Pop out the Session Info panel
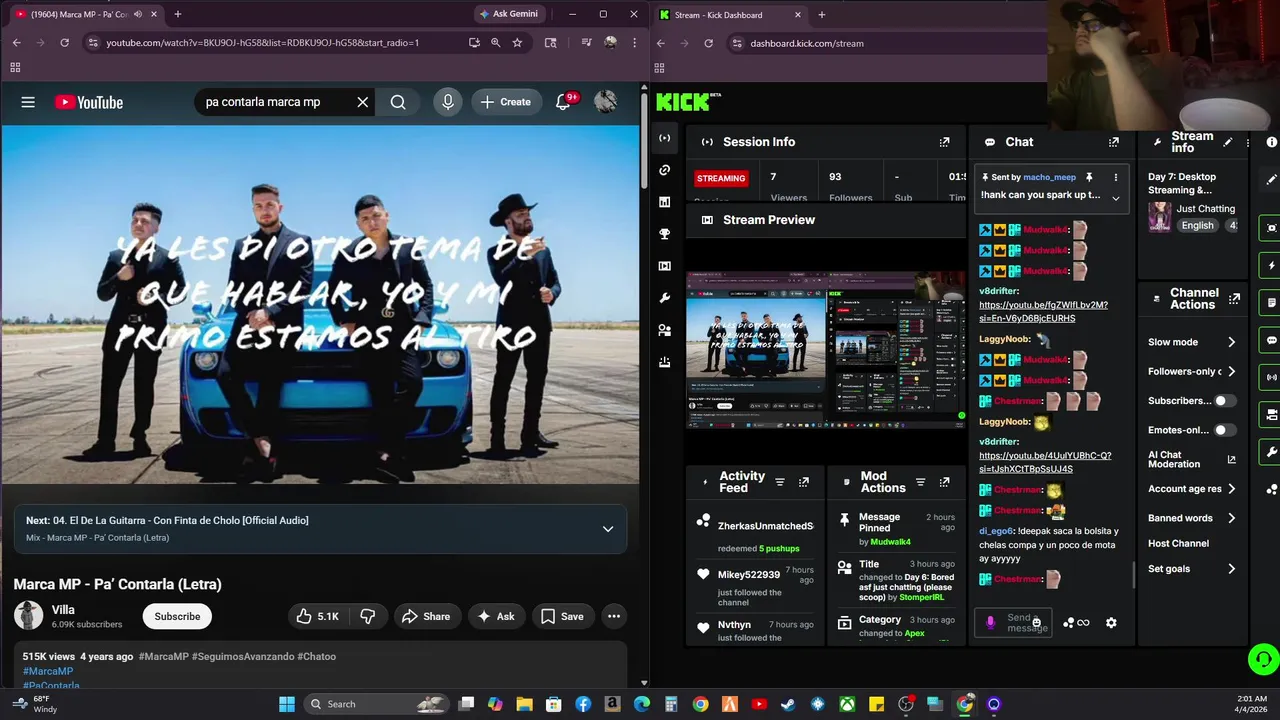 (944, 142)
